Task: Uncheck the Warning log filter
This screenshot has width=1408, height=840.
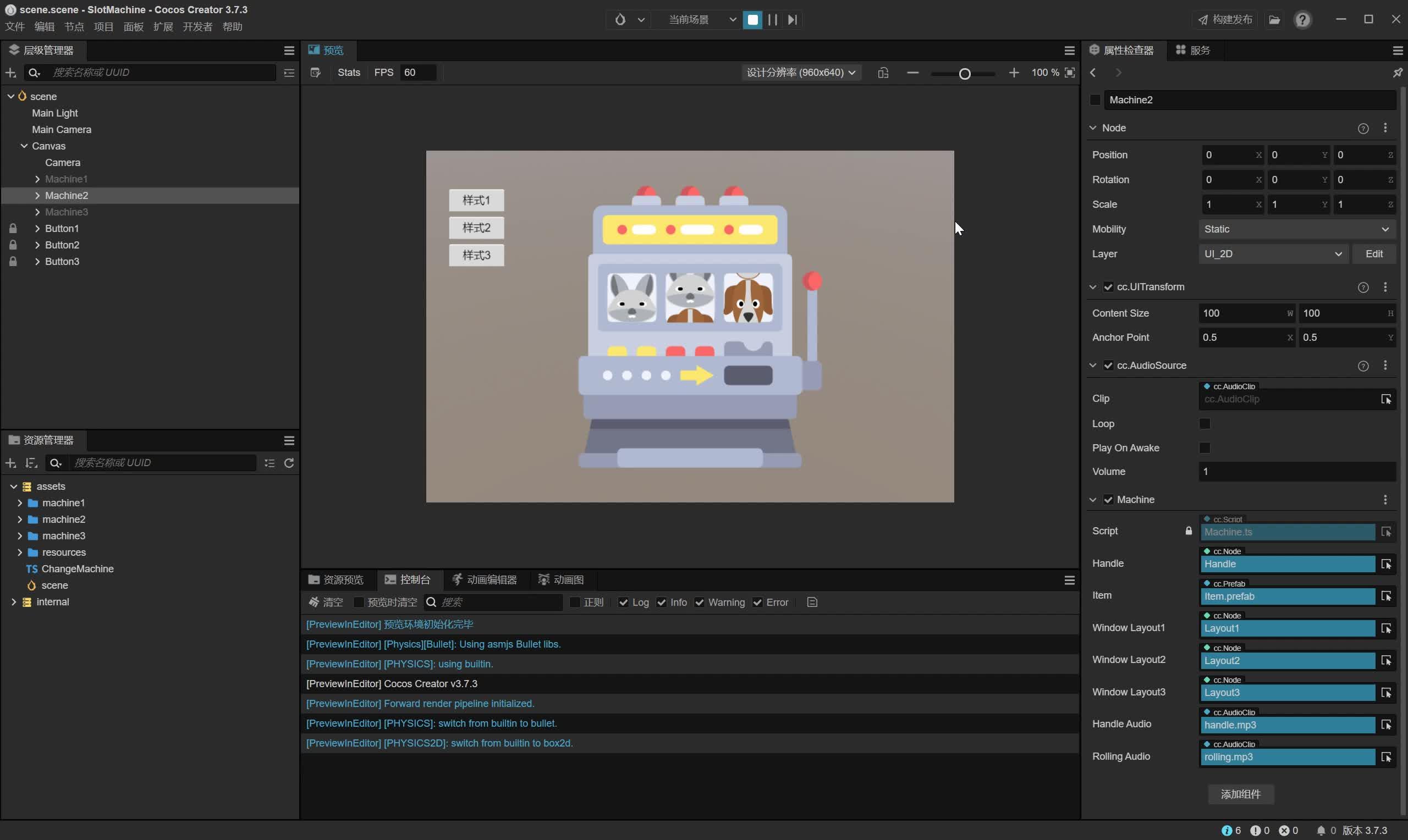Action: (x=699, y=603)
